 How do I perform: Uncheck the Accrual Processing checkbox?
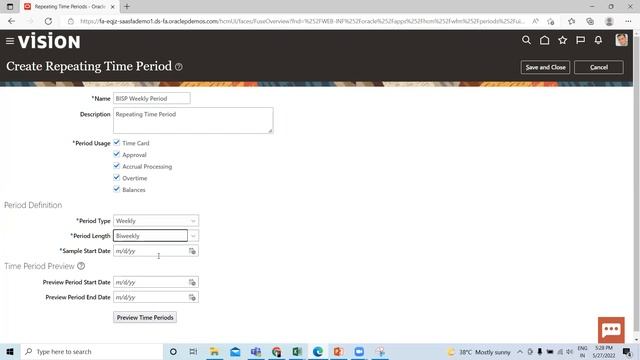[x=117, y=166]
